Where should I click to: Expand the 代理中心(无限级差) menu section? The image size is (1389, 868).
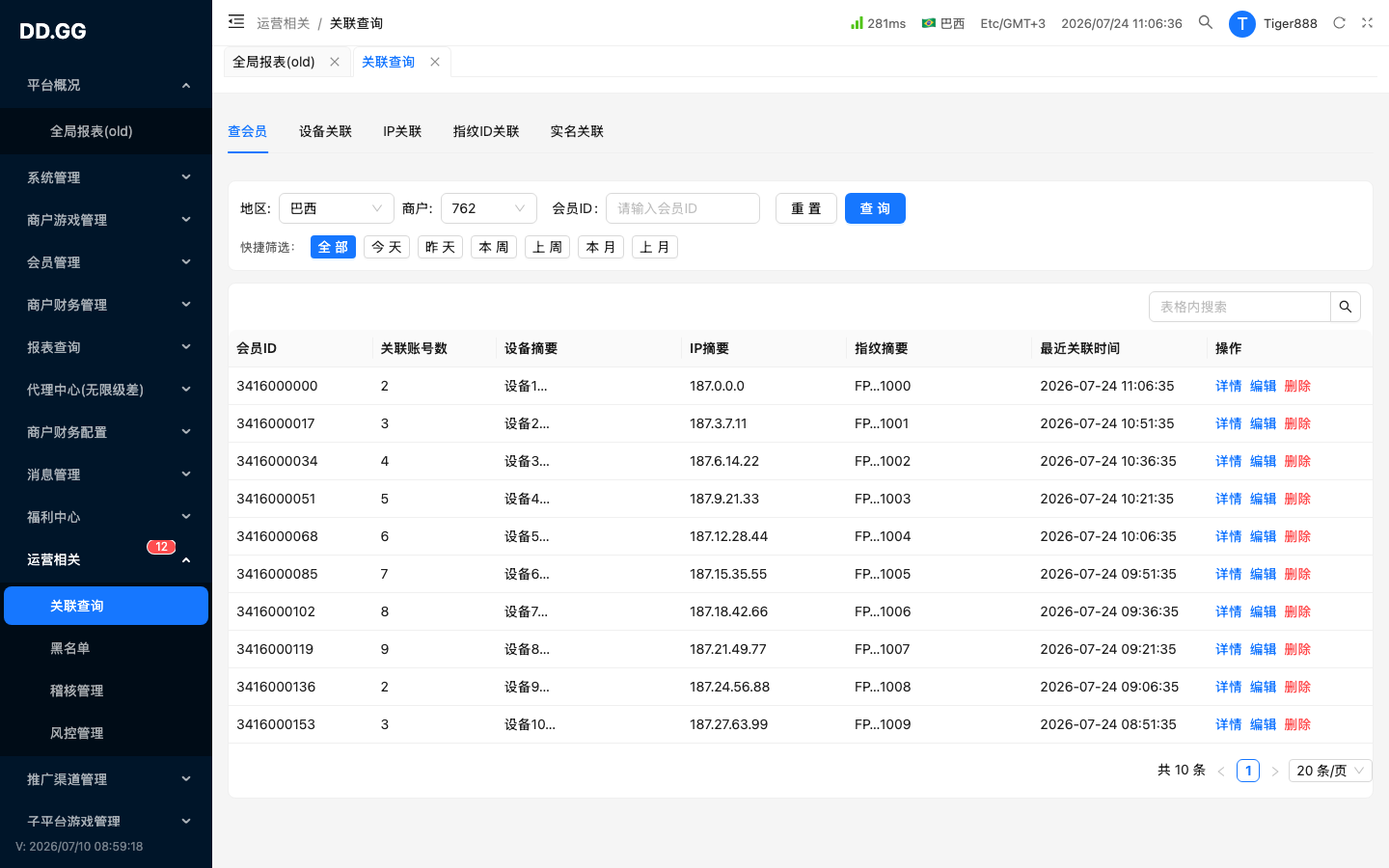(106, 390)
